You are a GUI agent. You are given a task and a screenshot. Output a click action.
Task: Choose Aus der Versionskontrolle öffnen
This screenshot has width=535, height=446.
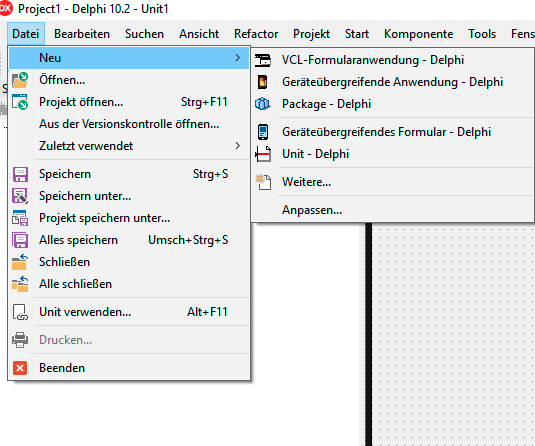coord(129,124)
